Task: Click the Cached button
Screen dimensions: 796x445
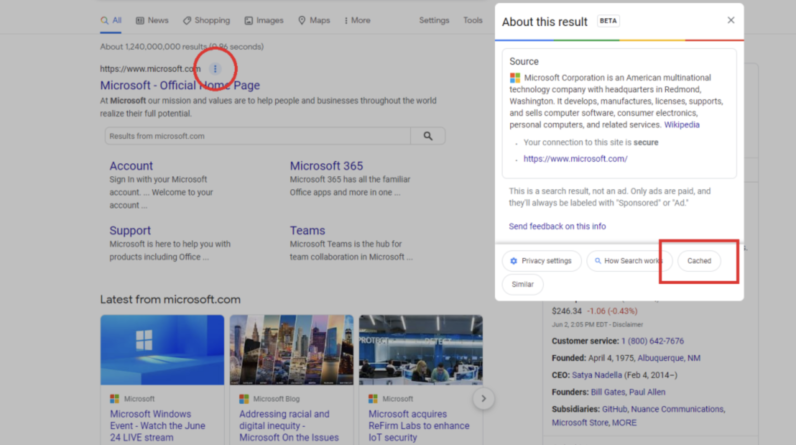Action: [699, 261]
